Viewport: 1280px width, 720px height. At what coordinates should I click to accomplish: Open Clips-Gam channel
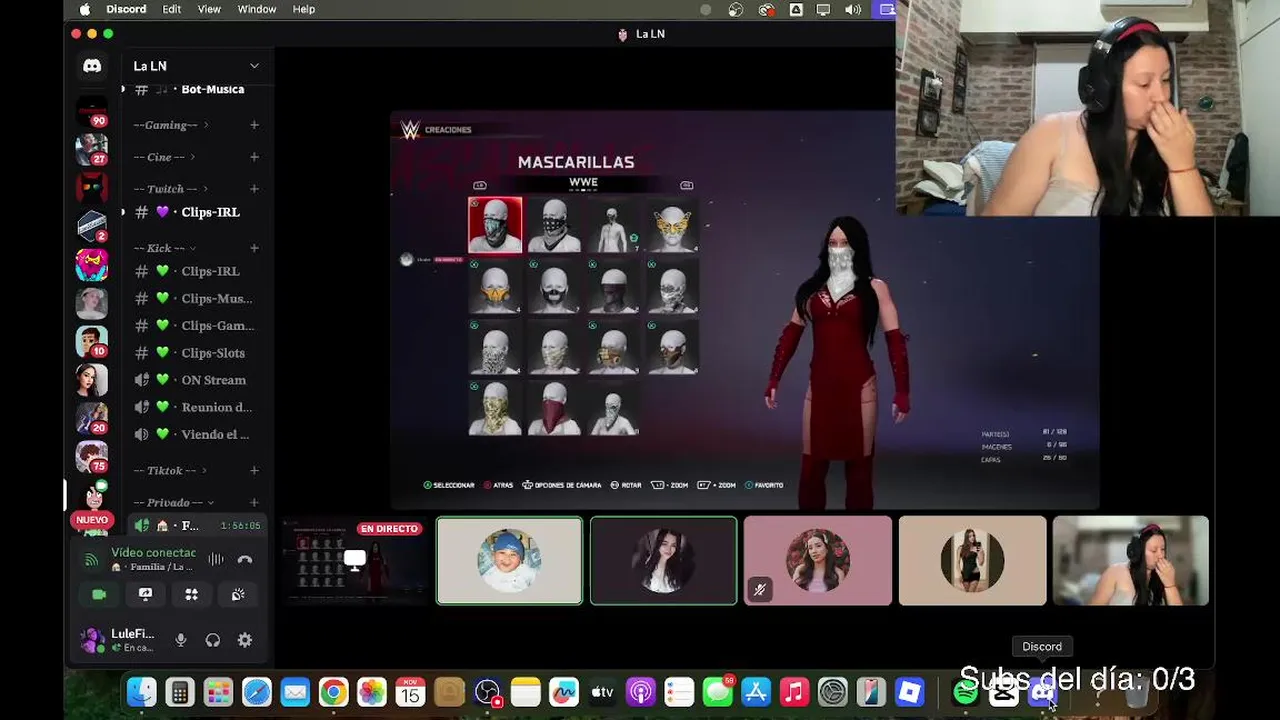(x=196, y=325)
